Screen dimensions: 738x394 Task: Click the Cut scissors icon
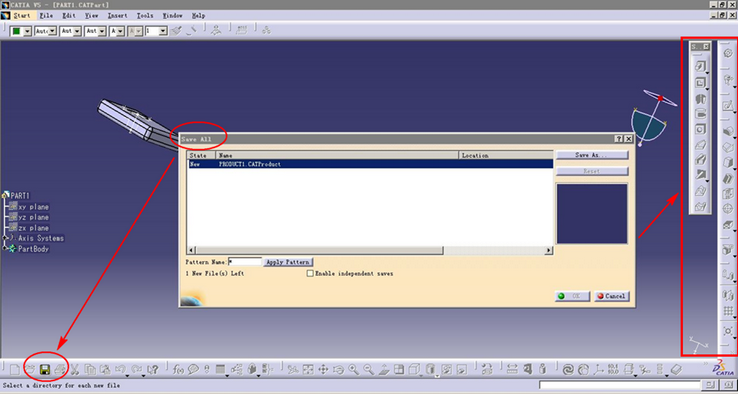[x=75, y=370]
